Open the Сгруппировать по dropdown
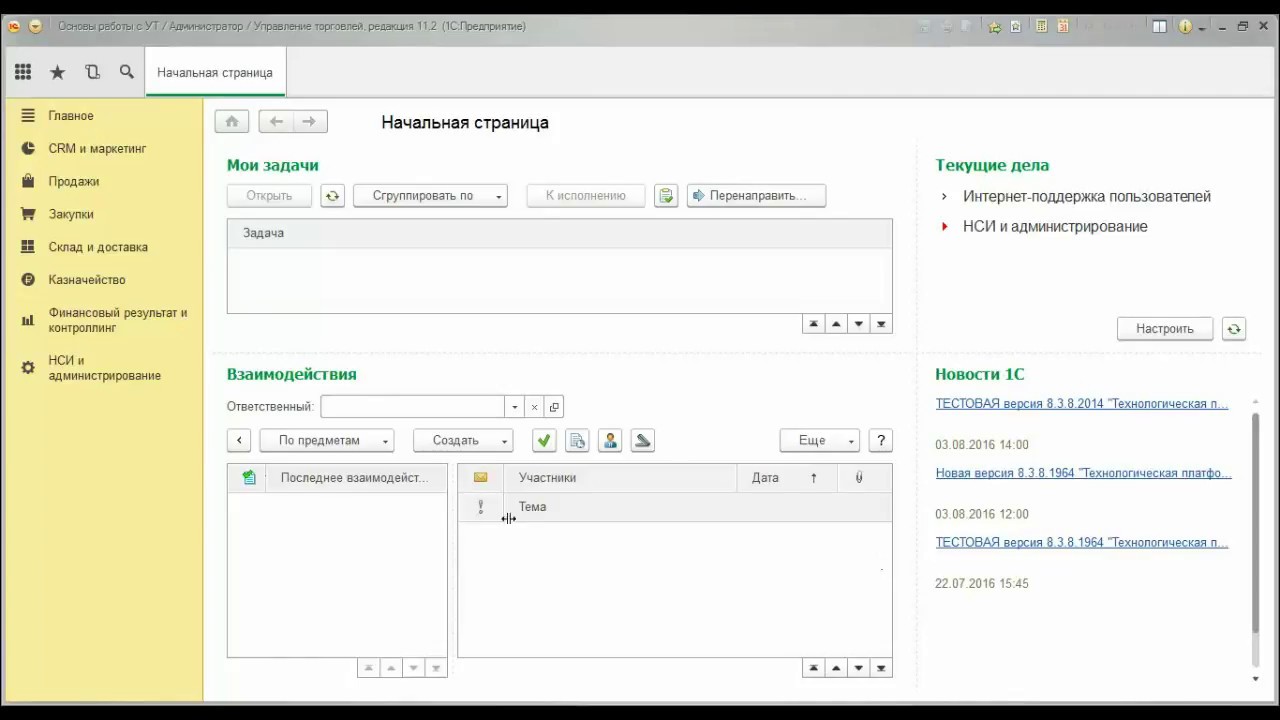This screenshot has width=1280, height=720. (x=431, y=196)
